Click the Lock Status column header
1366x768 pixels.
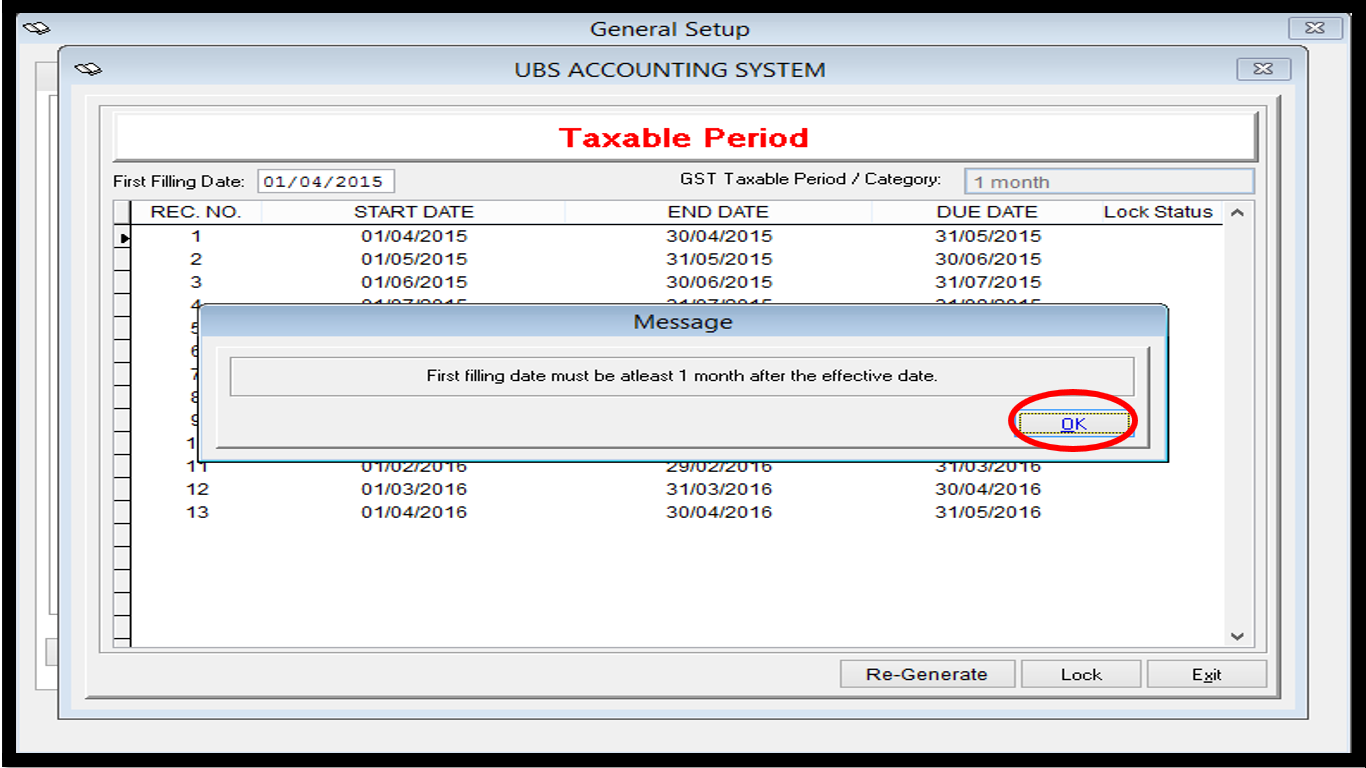(x=1158, y=212)
